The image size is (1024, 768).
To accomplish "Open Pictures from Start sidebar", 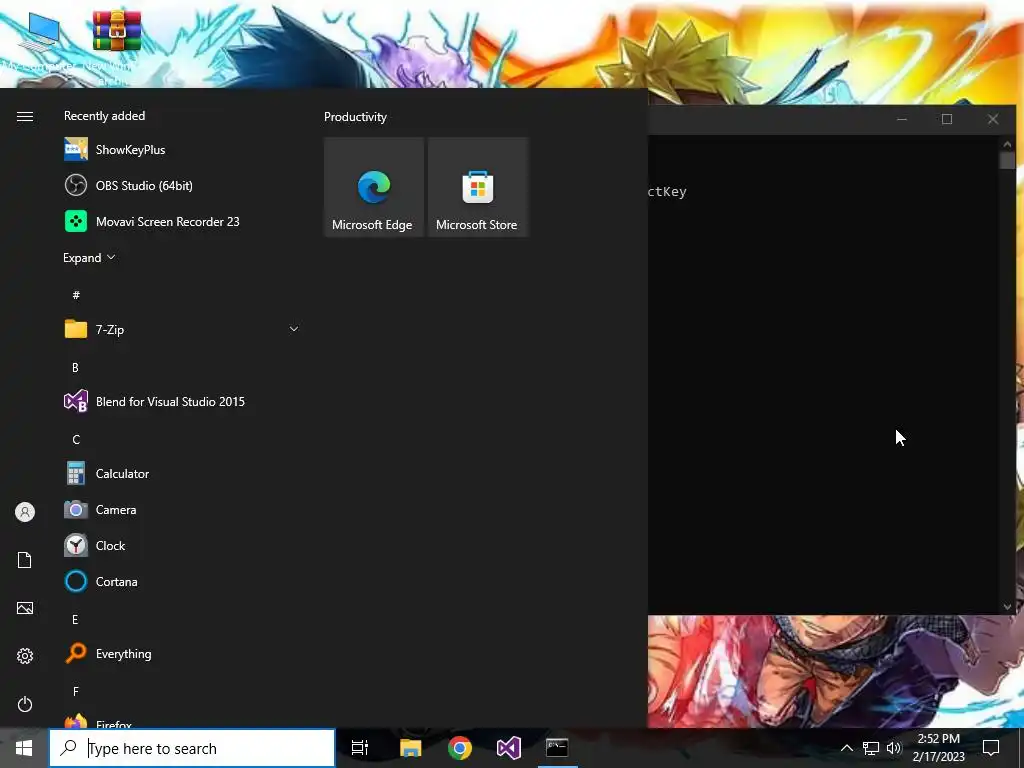I will click(25, 608).
